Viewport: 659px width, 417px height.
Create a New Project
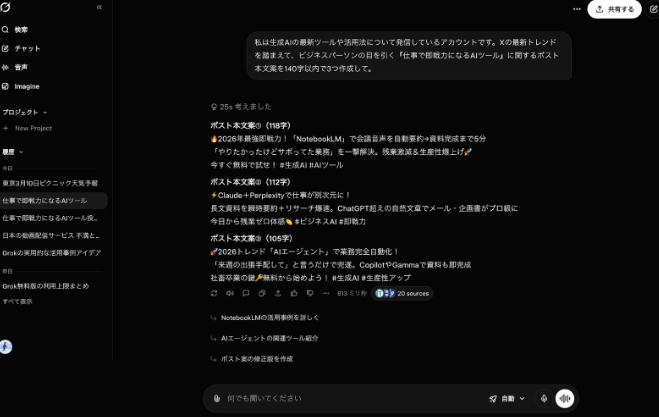(x=28, y=128)
